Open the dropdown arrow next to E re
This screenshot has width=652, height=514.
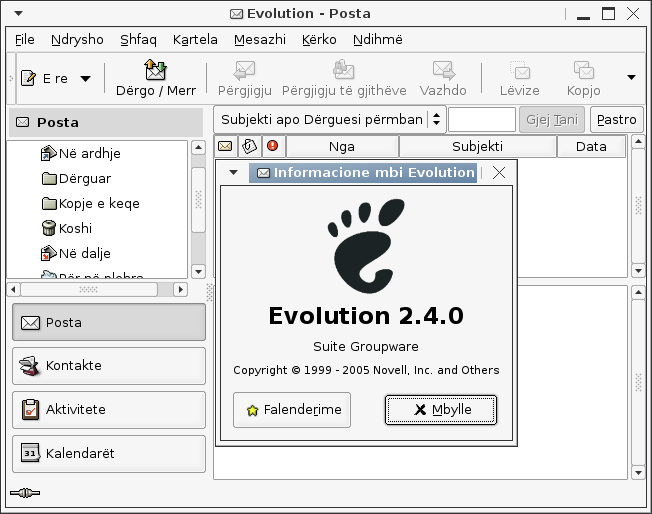tap(85, 79)
